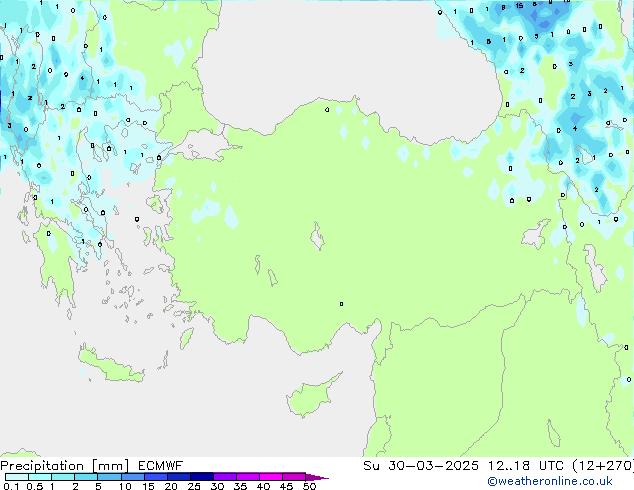Click the purple arrow end above 50
Image resolution: width=634 pixels, height=490 pixels.
(317, 477)
